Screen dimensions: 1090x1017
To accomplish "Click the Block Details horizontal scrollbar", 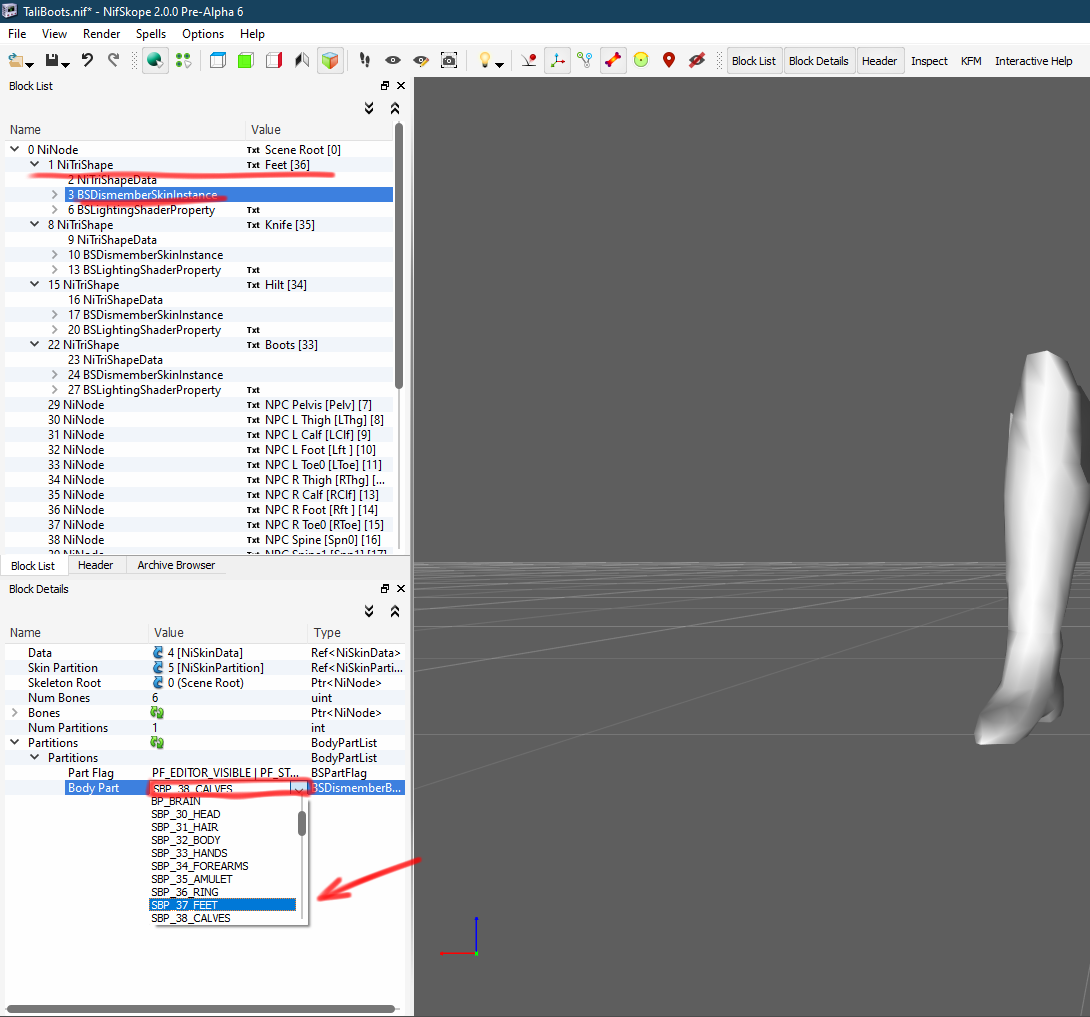I will 201,1009.
